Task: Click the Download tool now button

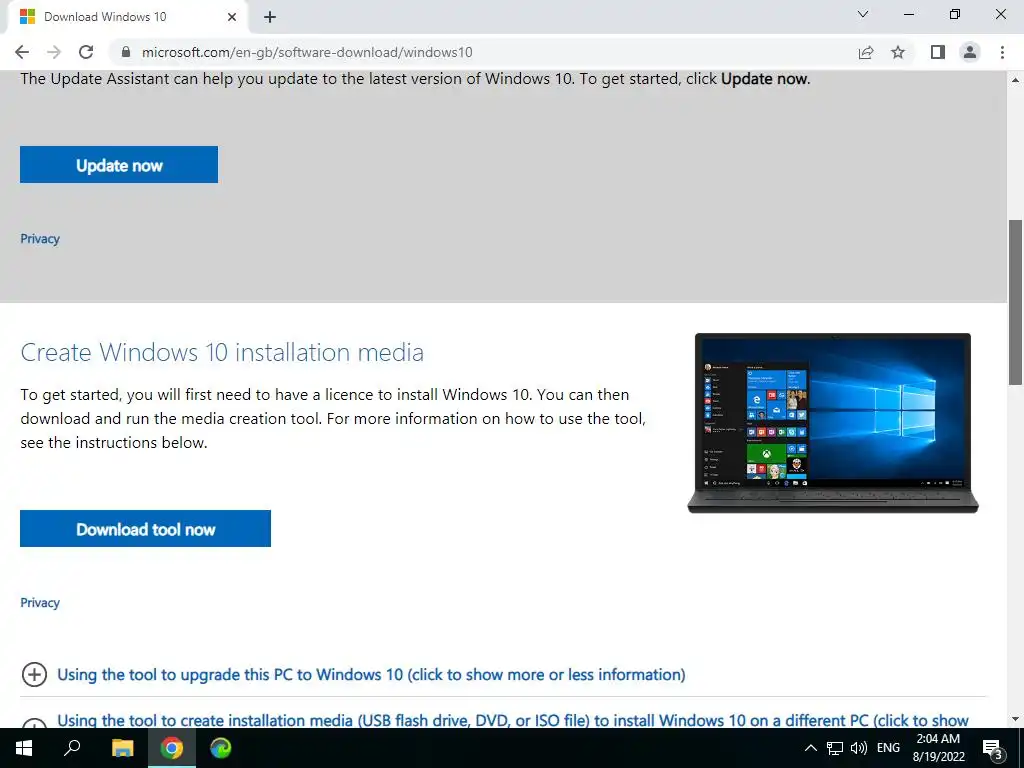Action: (x=146, y=528)
